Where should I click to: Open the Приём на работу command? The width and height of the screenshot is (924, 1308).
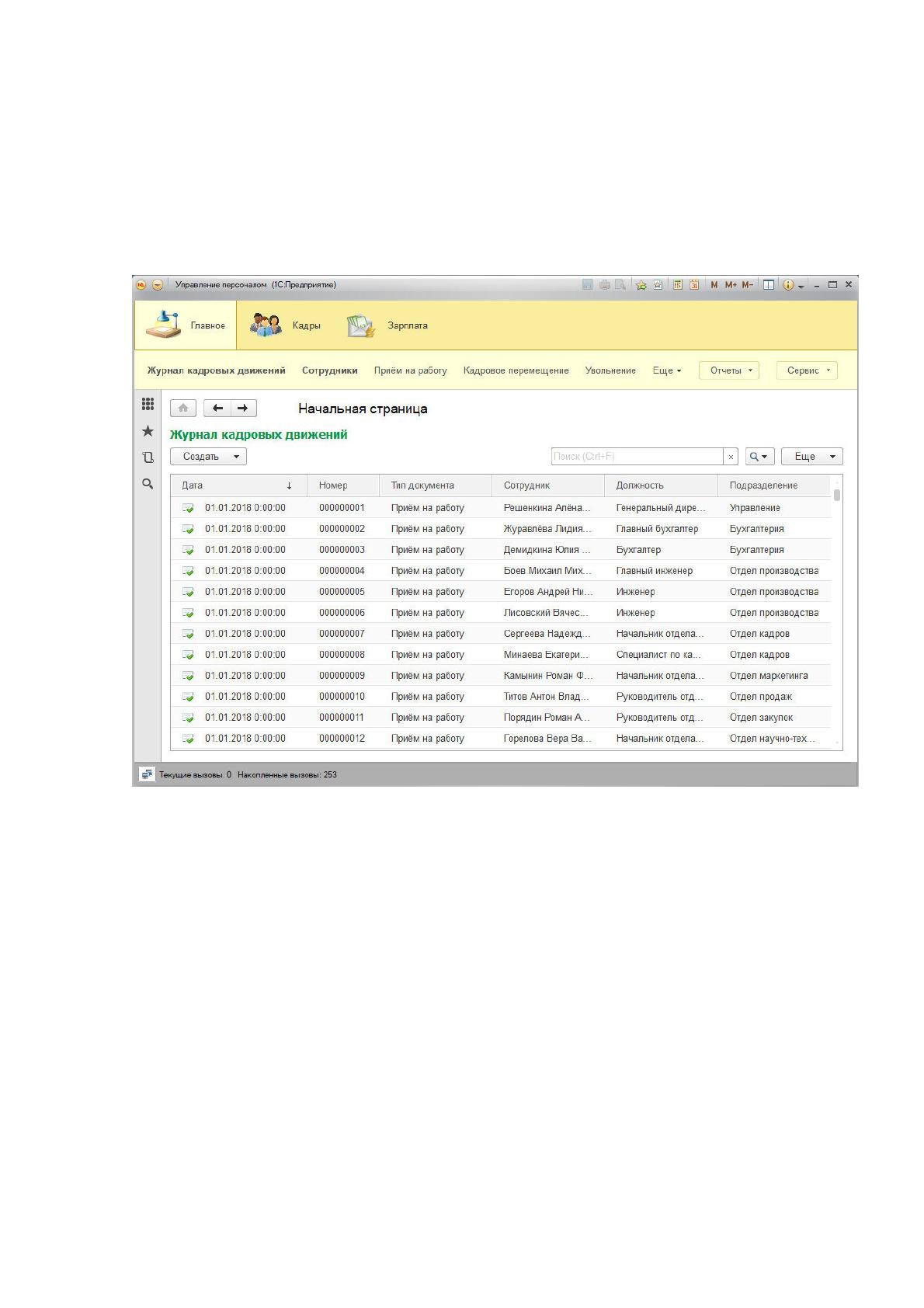(410, 370)
